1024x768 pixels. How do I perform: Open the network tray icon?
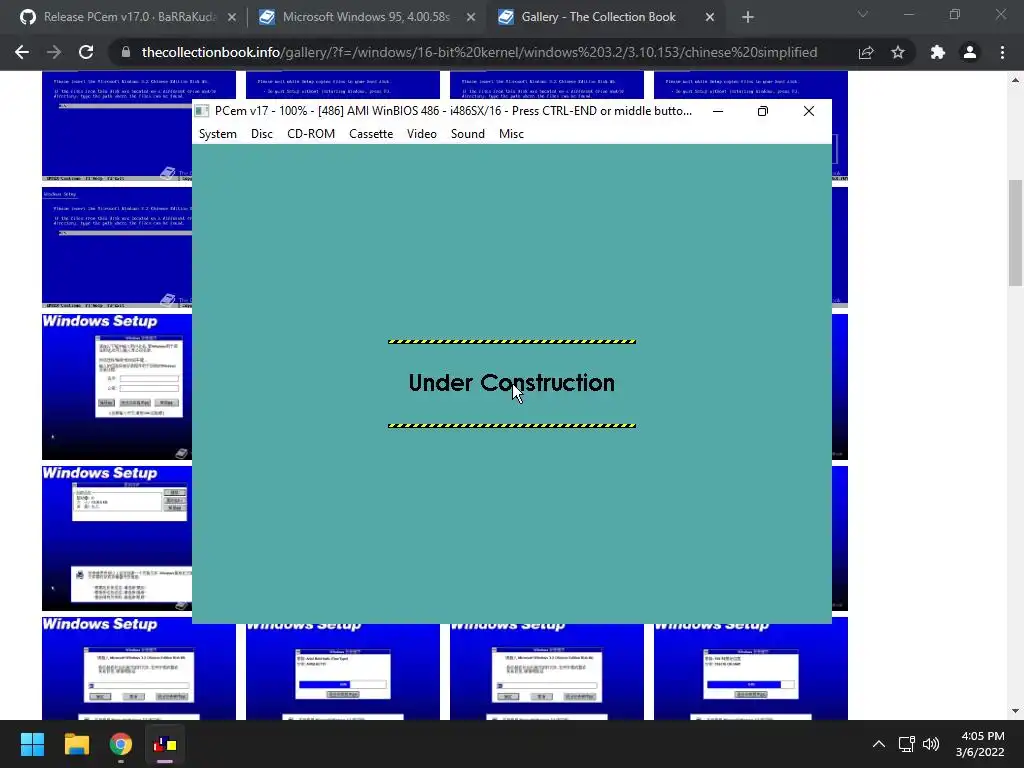pos(906,744)
